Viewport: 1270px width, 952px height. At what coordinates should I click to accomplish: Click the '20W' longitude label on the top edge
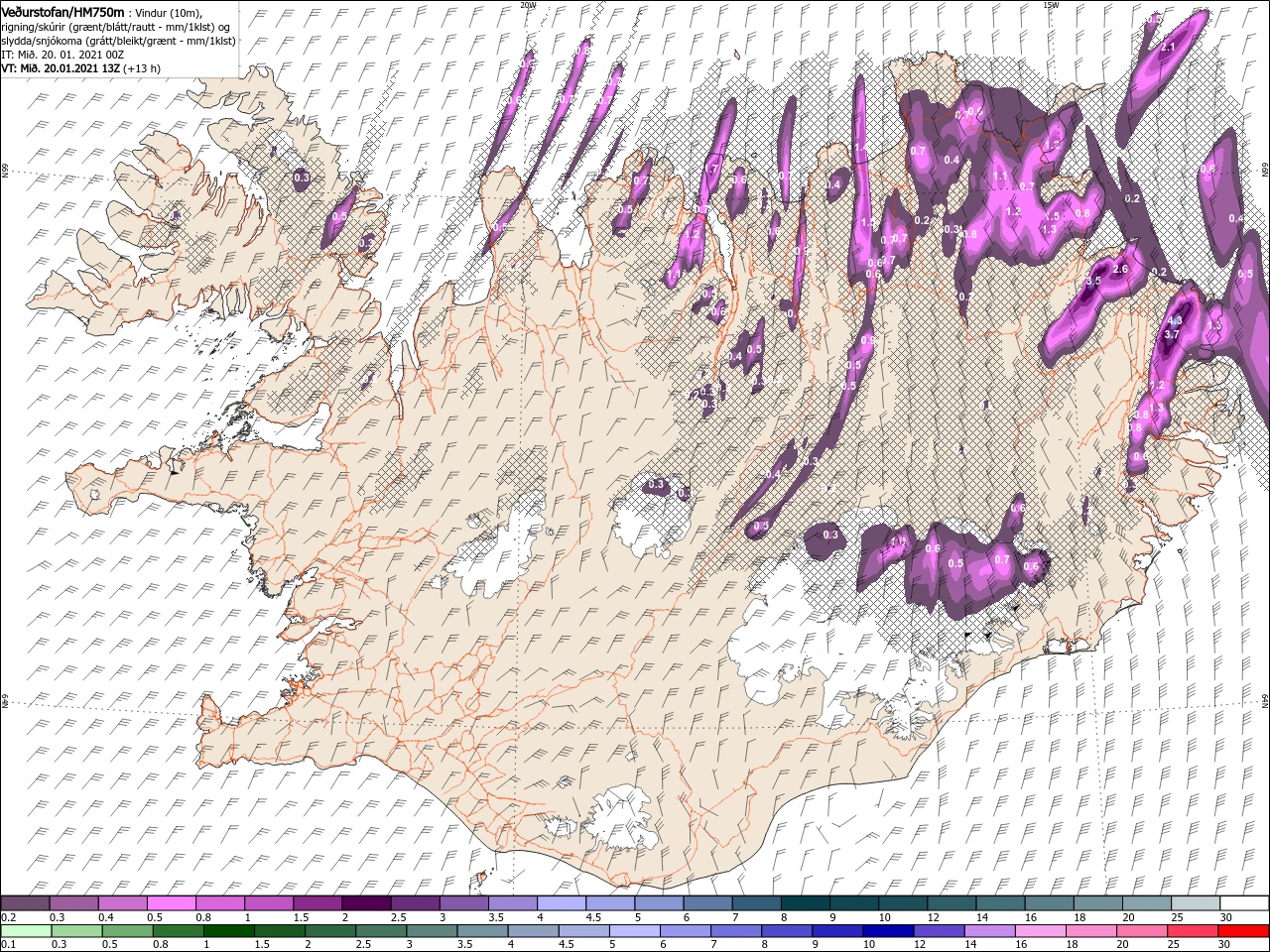[528, 5]
